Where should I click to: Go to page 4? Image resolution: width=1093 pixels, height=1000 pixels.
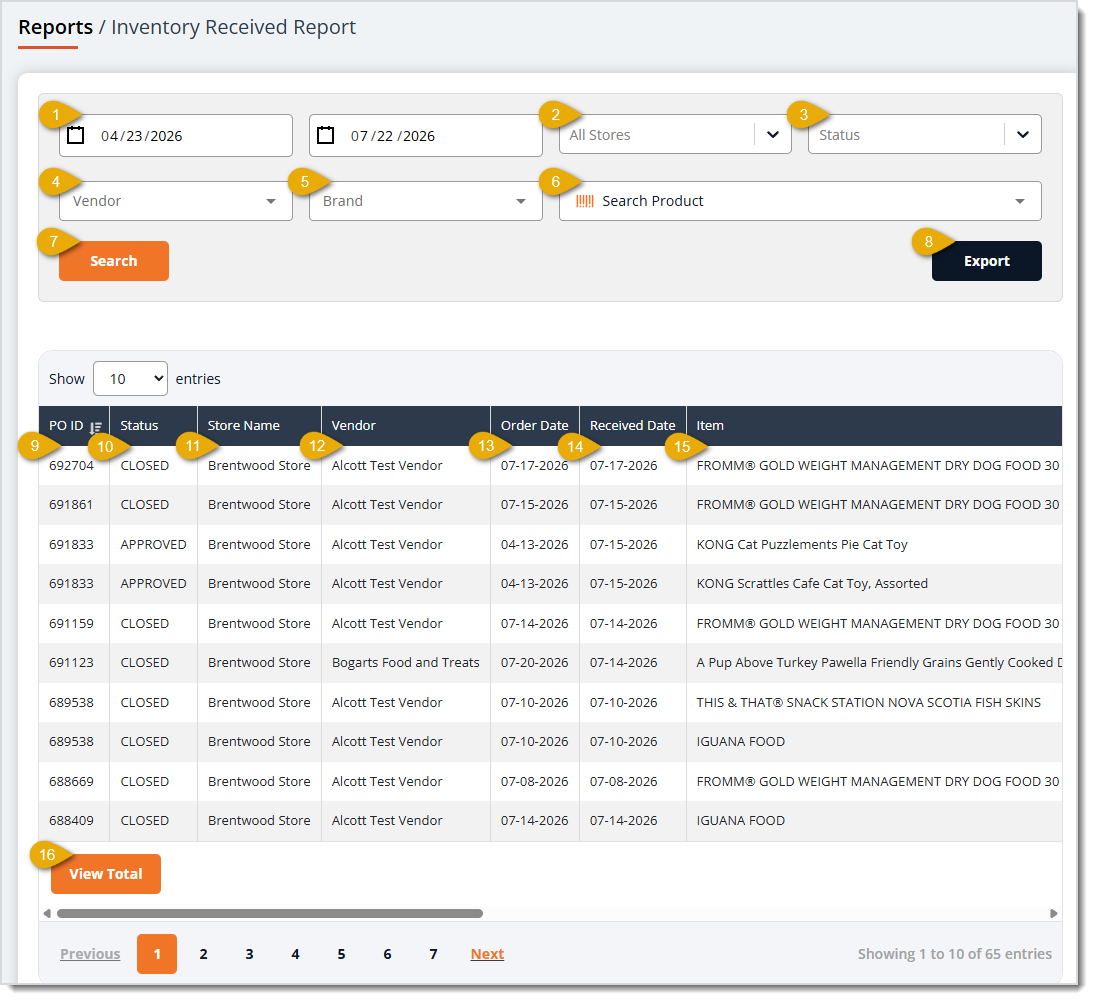(296, 954)
